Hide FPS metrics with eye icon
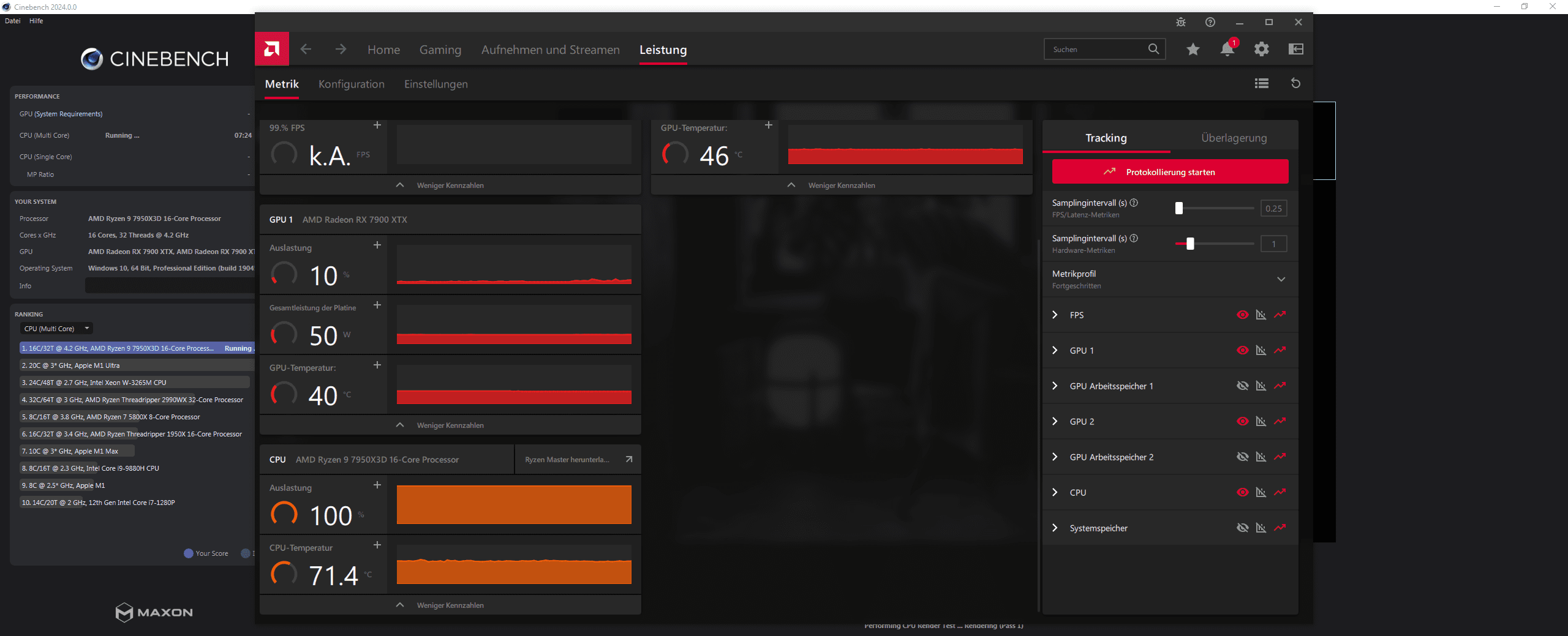 click(1242, 315)
